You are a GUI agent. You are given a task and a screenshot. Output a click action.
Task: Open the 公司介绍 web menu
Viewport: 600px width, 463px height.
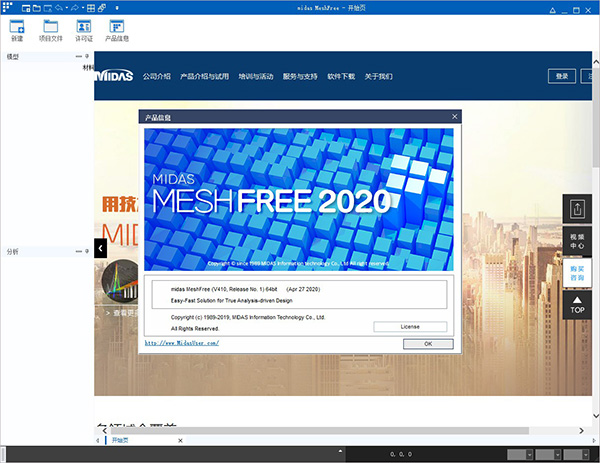point(157,77)
